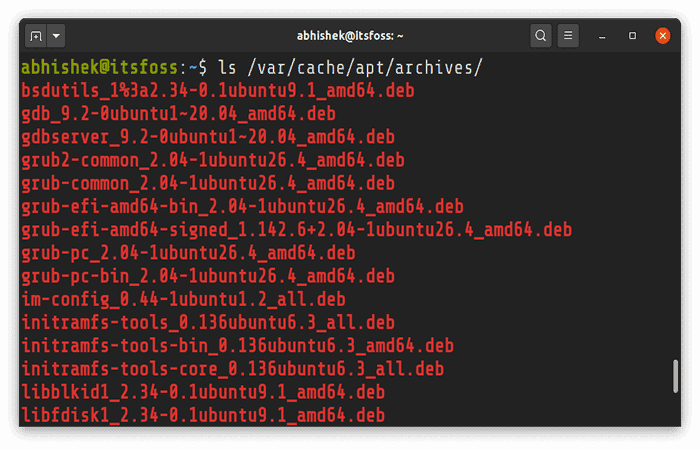Screen dimensions: 700x450
Task: Open a new terminal tab
Action: point(36,36)
